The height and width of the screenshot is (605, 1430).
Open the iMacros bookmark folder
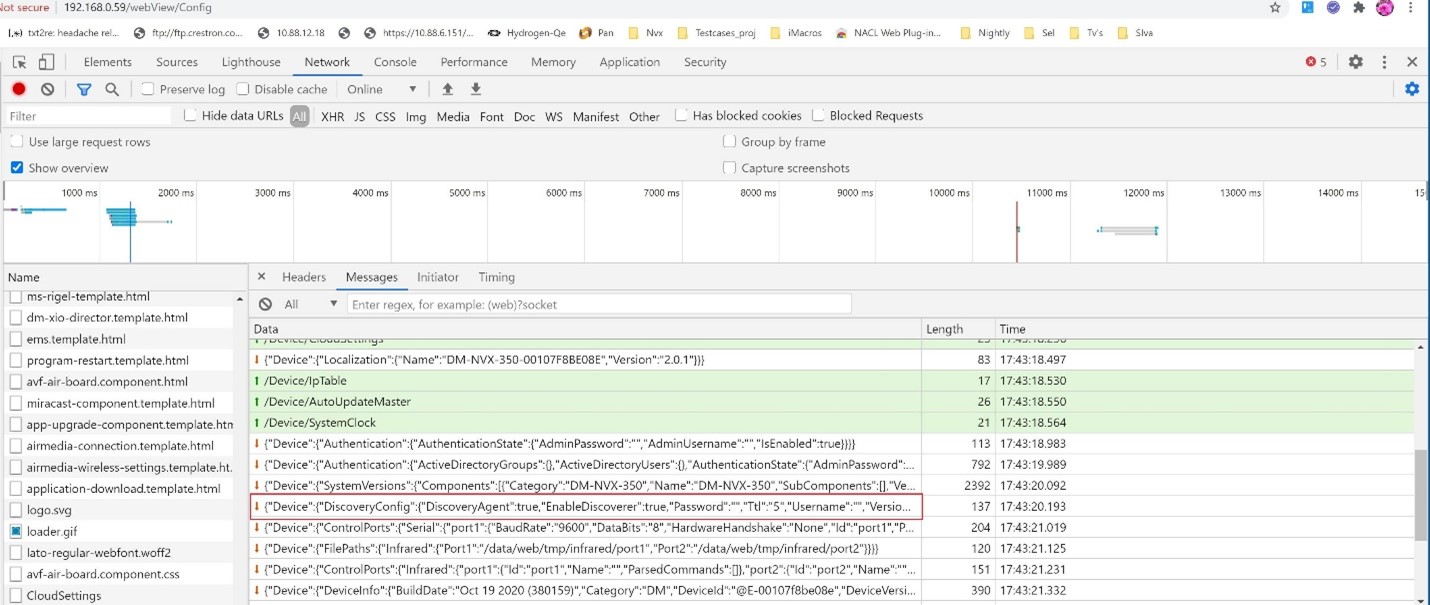tap(795, 33)
